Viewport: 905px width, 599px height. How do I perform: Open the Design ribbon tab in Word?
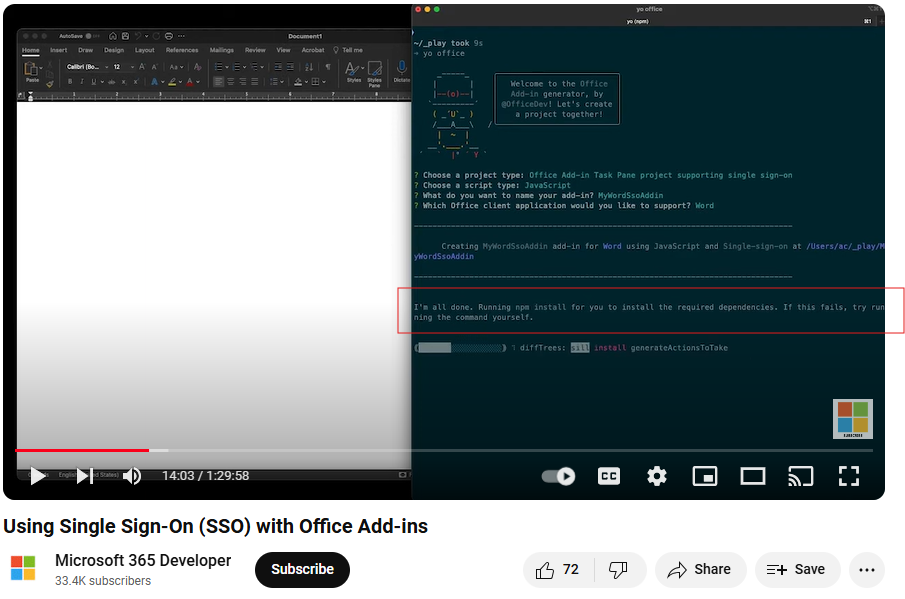pyautogui.click(x=114, y=50)
